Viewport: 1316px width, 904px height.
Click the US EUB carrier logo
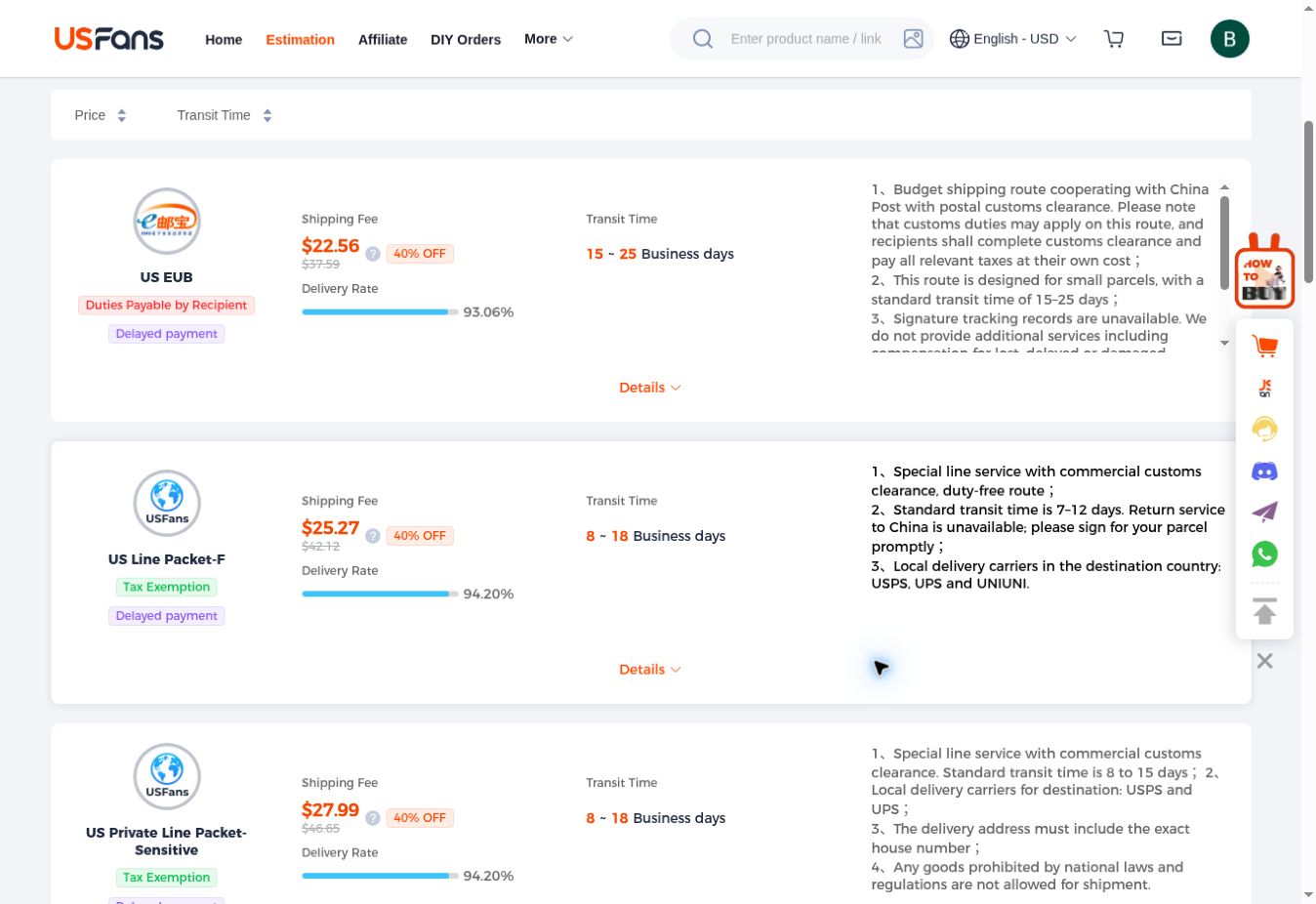(x=167, y=222)
